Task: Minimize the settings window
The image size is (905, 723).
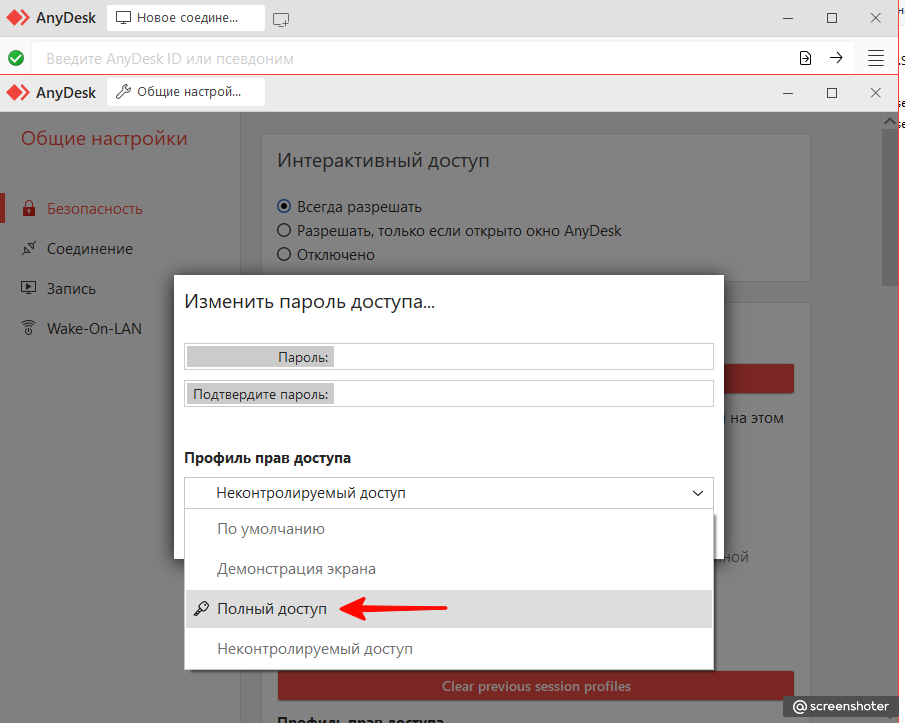Action: (x=788, y=93)
